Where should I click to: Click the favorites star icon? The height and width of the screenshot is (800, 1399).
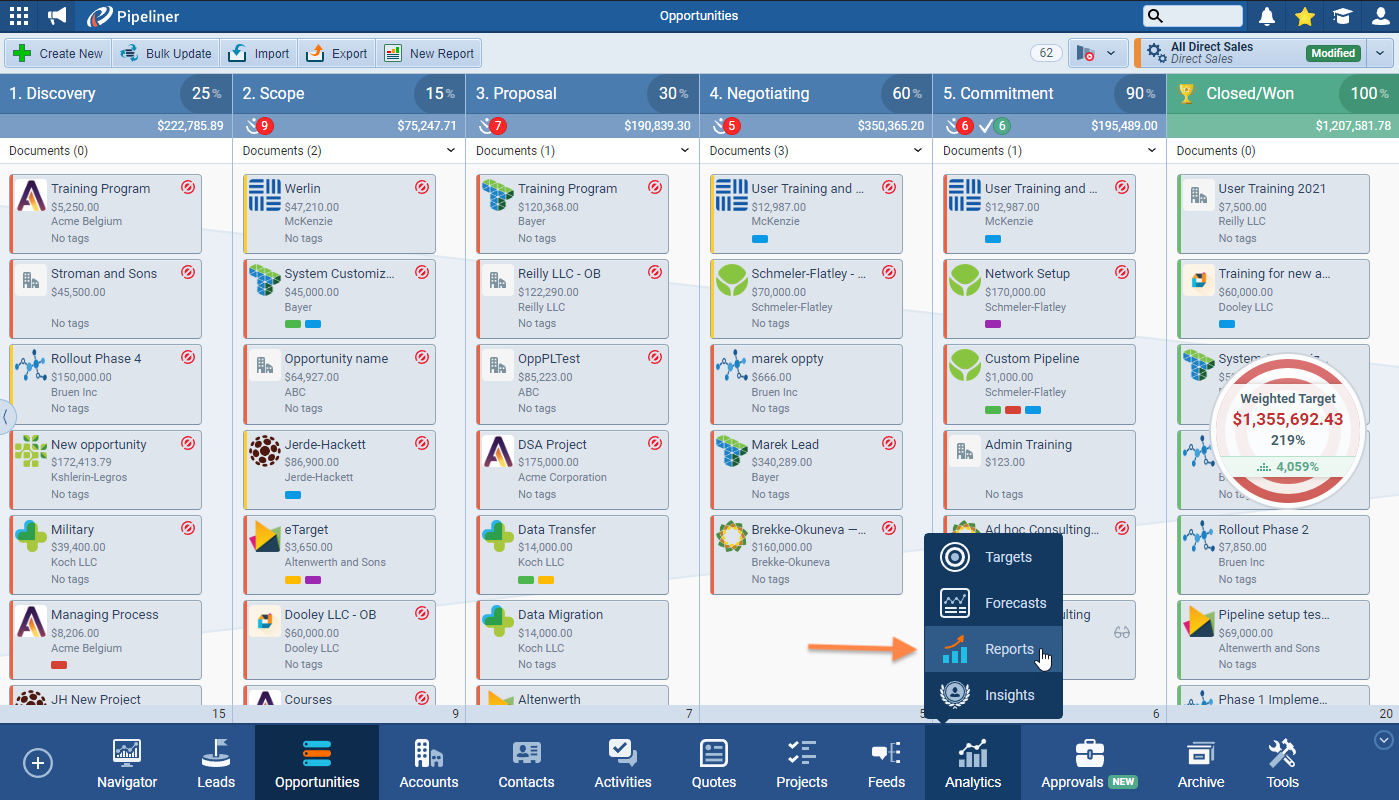coord(1304,16)
